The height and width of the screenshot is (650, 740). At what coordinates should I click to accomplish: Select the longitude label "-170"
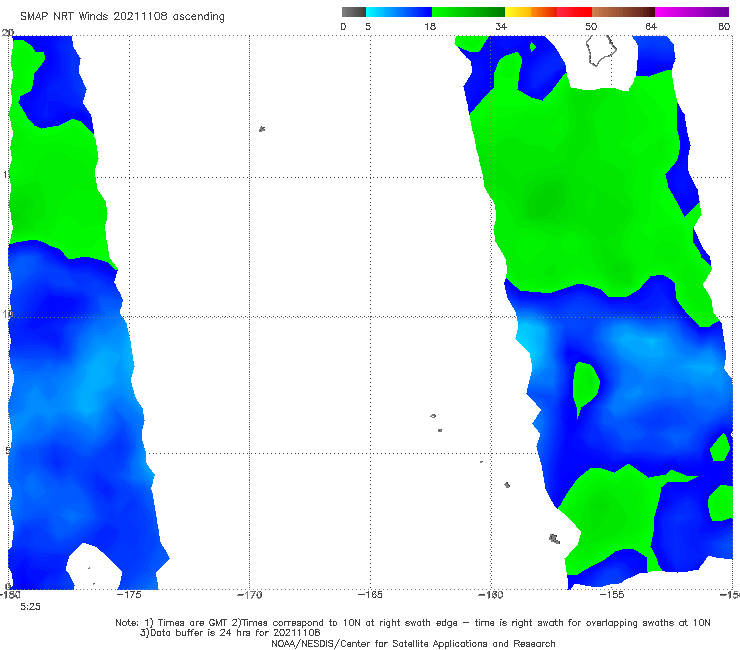point(250,595)
